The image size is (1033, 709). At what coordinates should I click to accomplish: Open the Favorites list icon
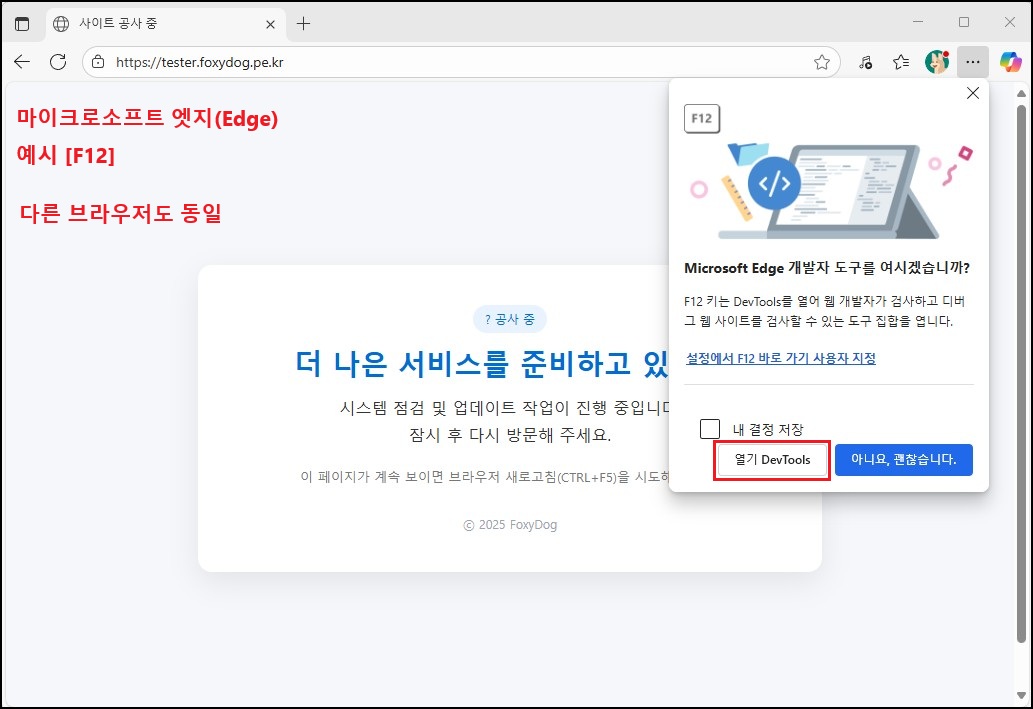(901, 62)
